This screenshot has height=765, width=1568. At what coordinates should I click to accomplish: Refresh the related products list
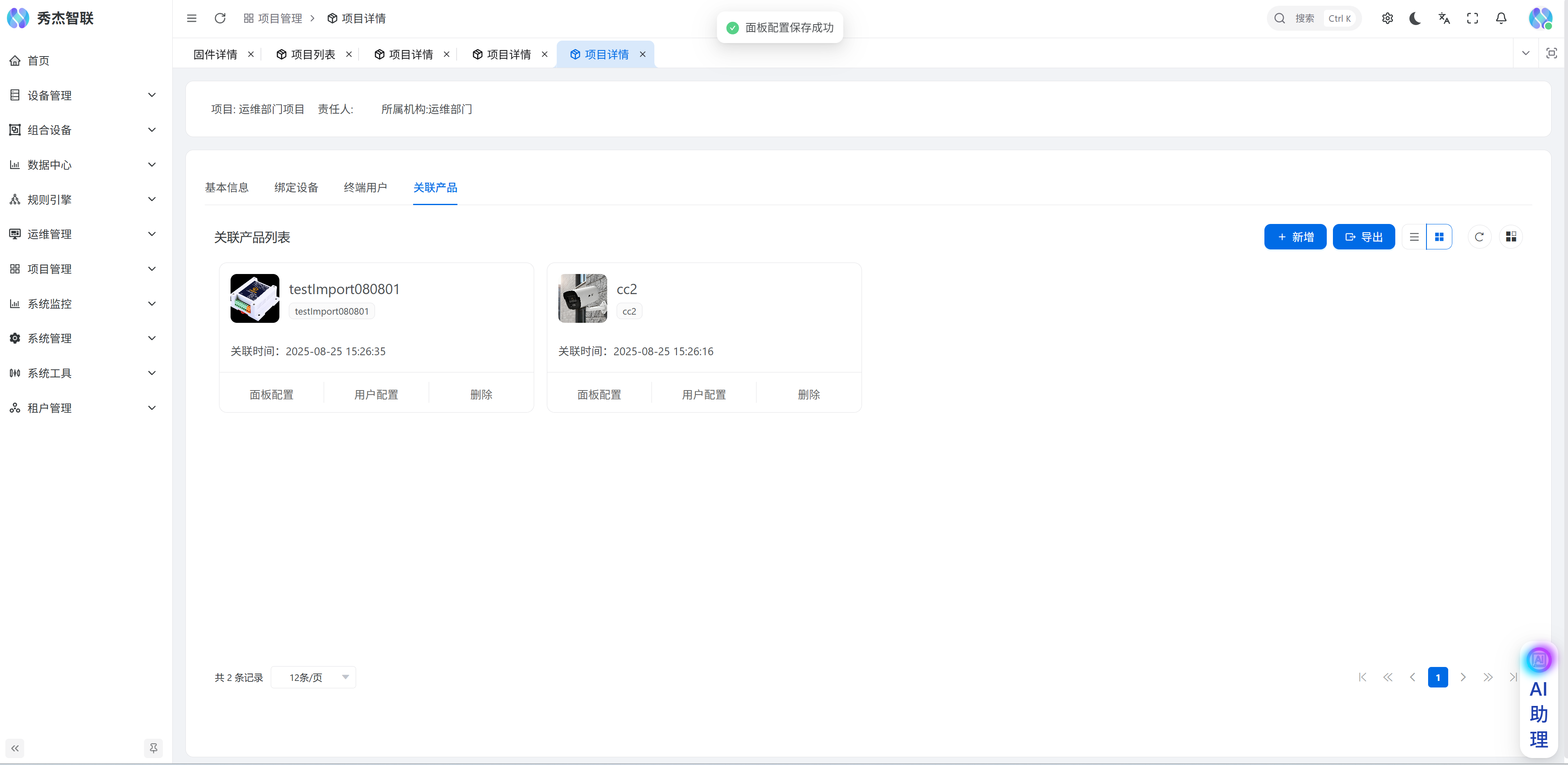tap(1479, 237)
